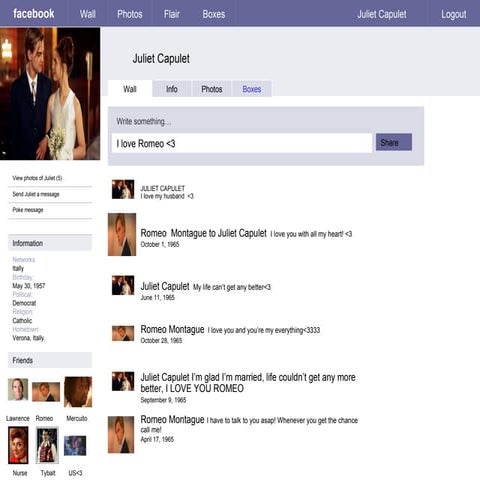
Task: Click the facebook logo in header
Action: tap(34, 14)
